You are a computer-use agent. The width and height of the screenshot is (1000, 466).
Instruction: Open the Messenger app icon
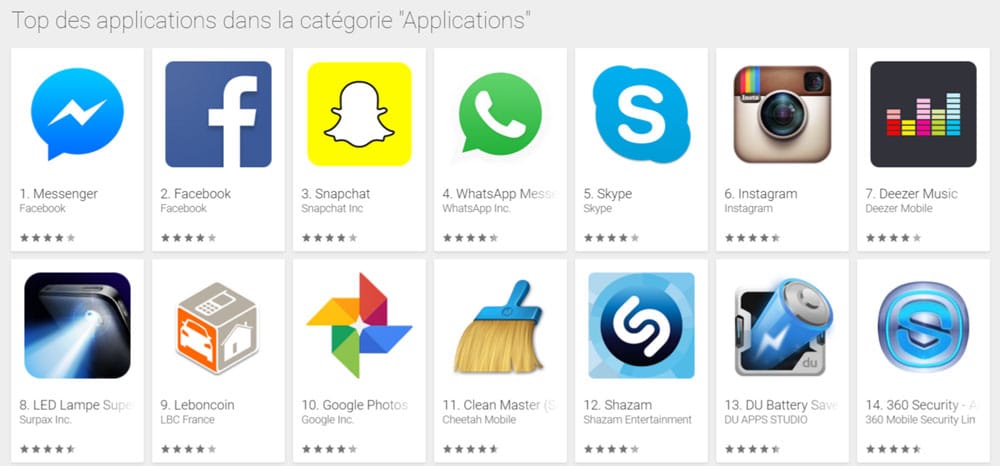pos(77,114)
